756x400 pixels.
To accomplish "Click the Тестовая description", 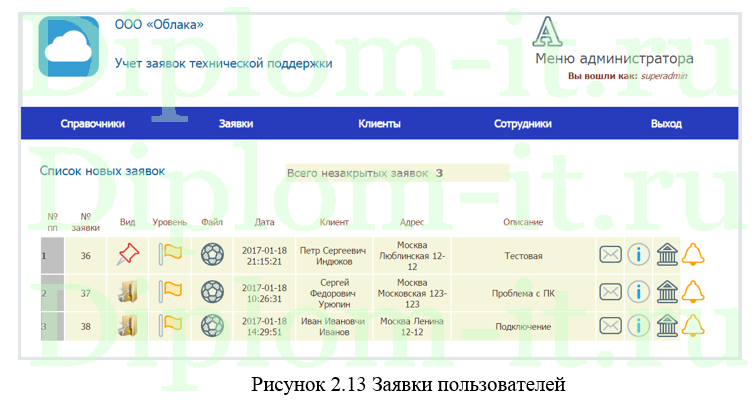I will [523, 256].
